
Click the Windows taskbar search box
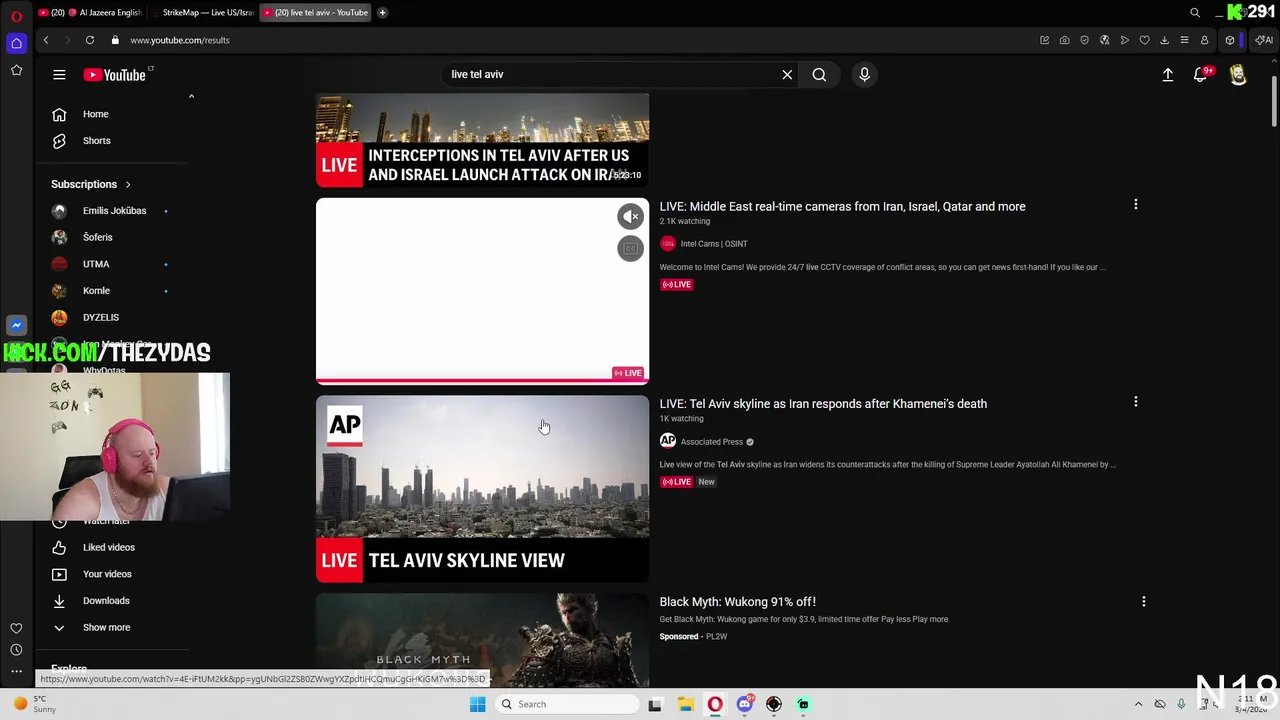567,704
